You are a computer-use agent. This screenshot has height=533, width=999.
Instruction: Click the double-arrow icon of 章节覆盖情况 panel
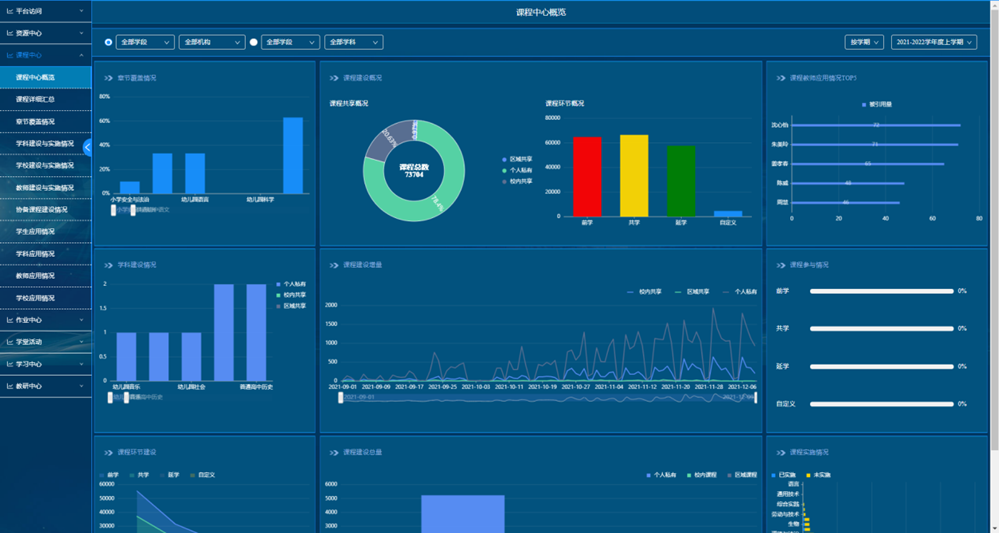108,78
